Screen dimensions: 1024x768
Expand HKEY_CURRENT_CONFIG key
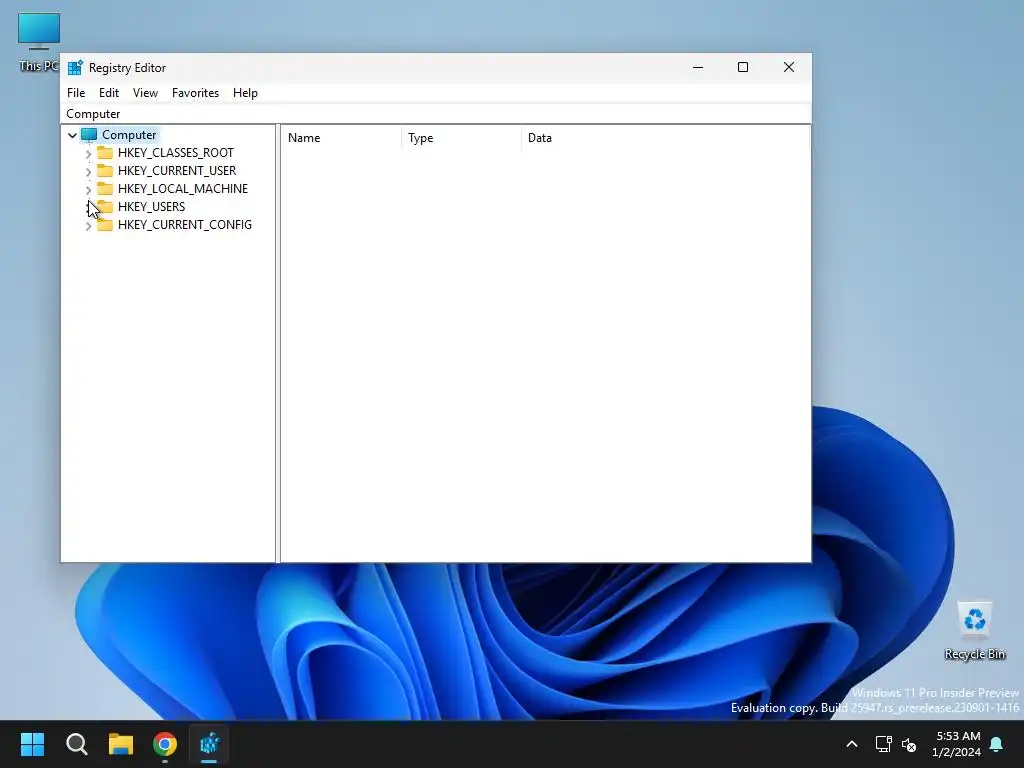(x=88, y=226)
